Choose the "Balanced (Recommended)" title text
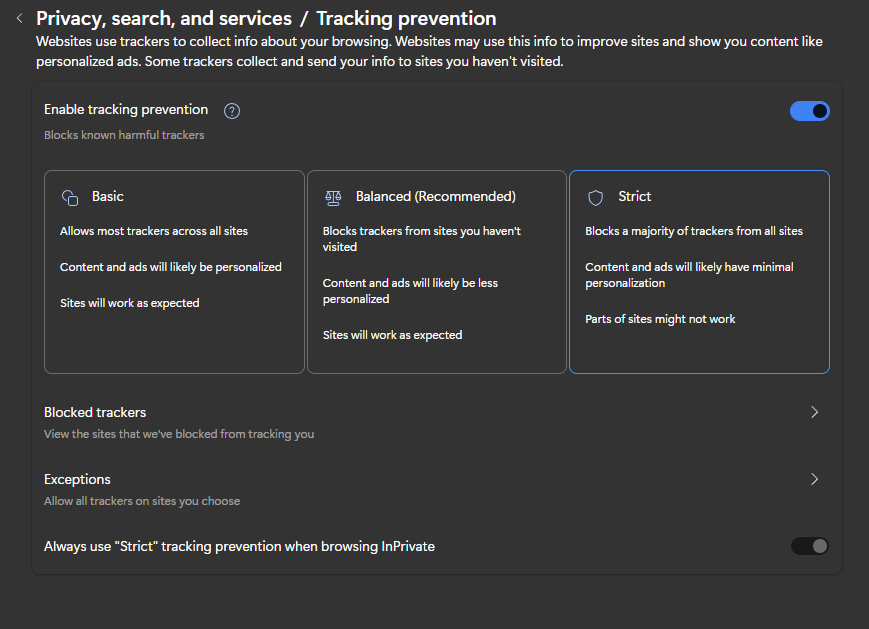The height and width of the screenshot is (629, 869). (x=435, y=197)
